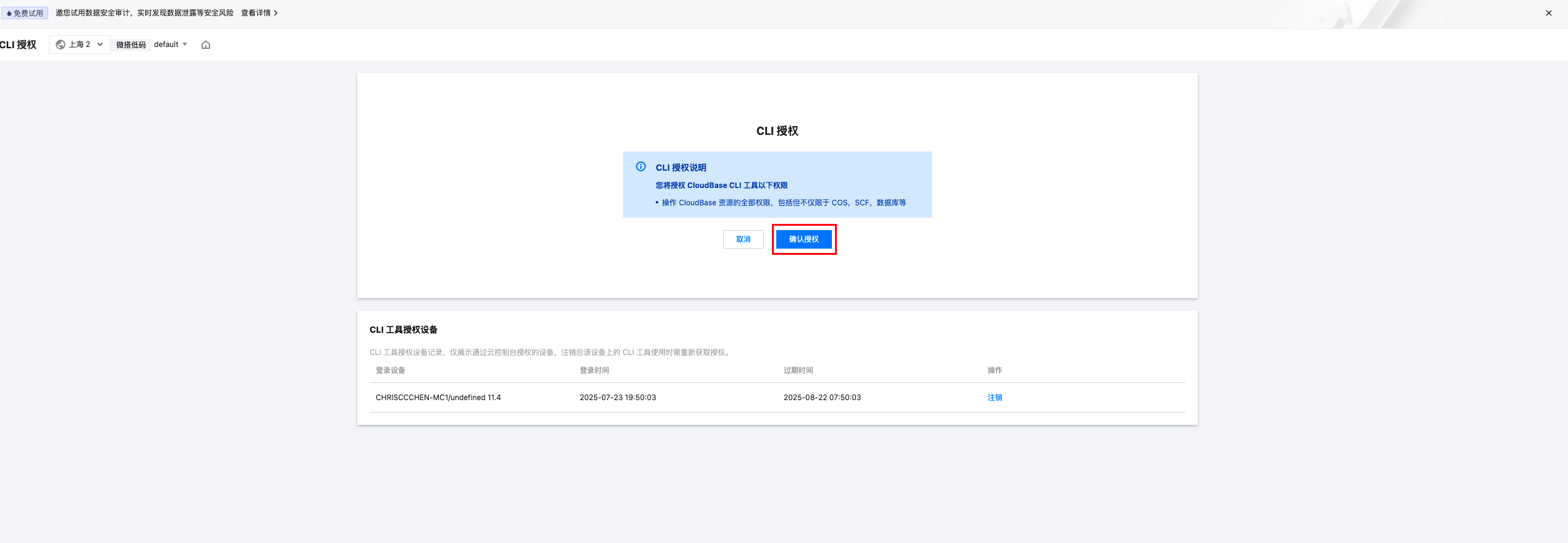Click the 确认授权 button
Image resolution: width=1568 pixels, height=543 pixels.
click(x=803, y=239)
